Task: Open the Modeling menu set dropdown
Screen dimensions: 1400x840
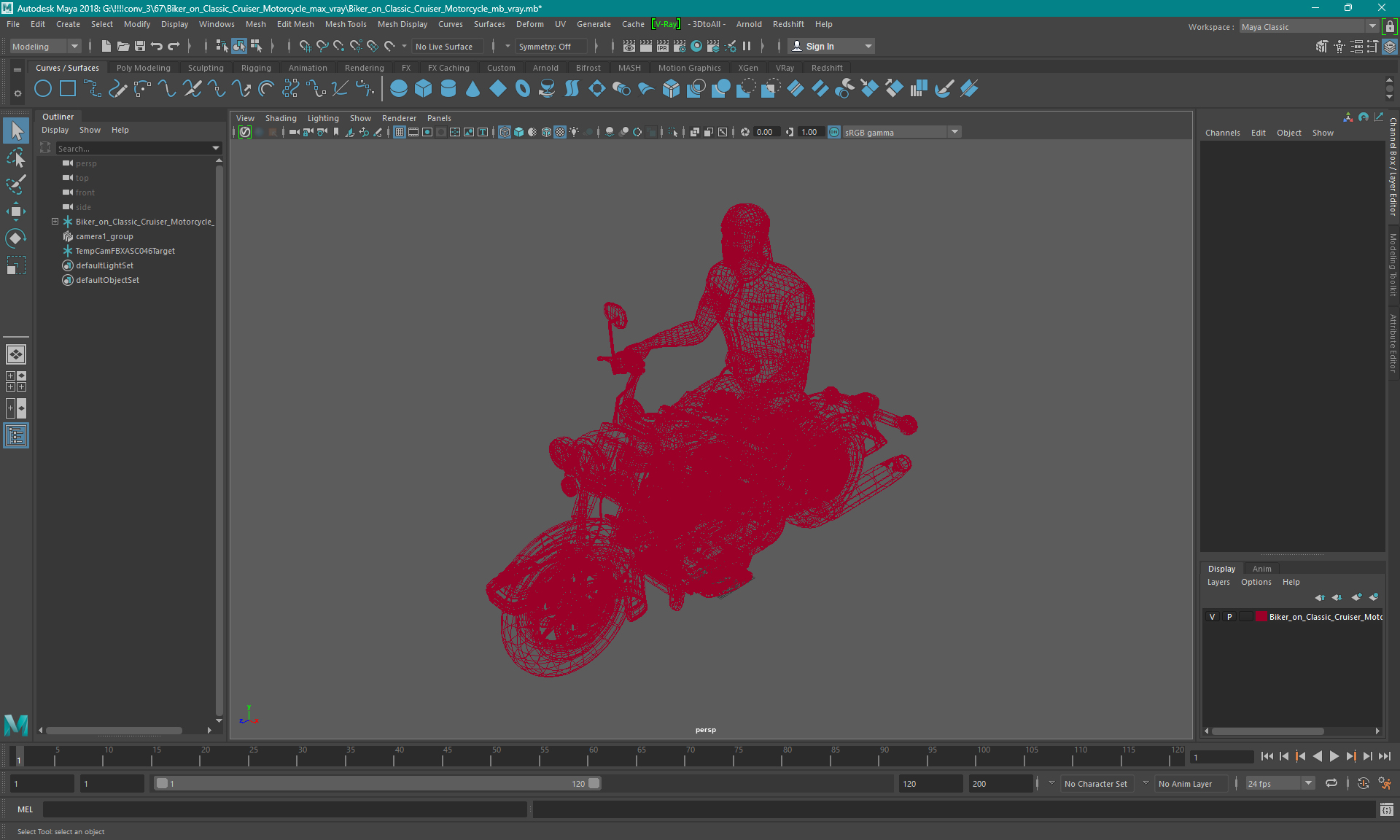Action: (x=45, y=46)
